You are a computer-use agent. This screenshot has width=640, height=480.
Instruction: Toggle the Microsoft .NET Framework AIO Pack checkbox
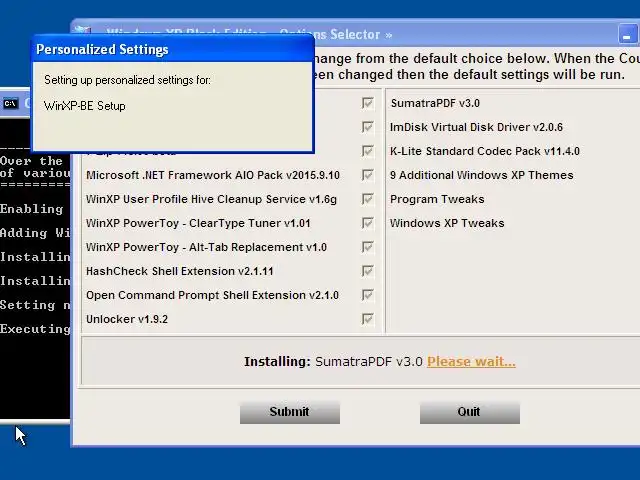click(367, 175)
